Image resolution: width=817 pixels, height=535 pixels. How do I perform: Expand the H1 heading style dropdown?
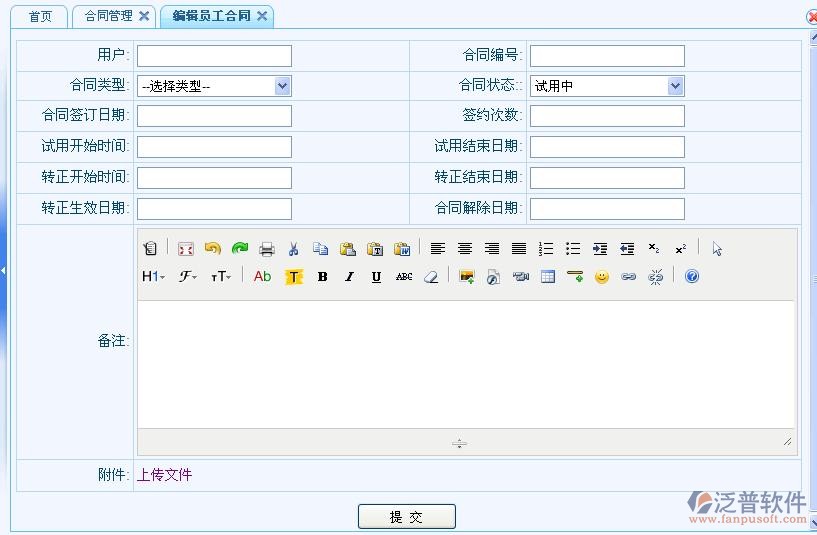[x=153, y=277]
